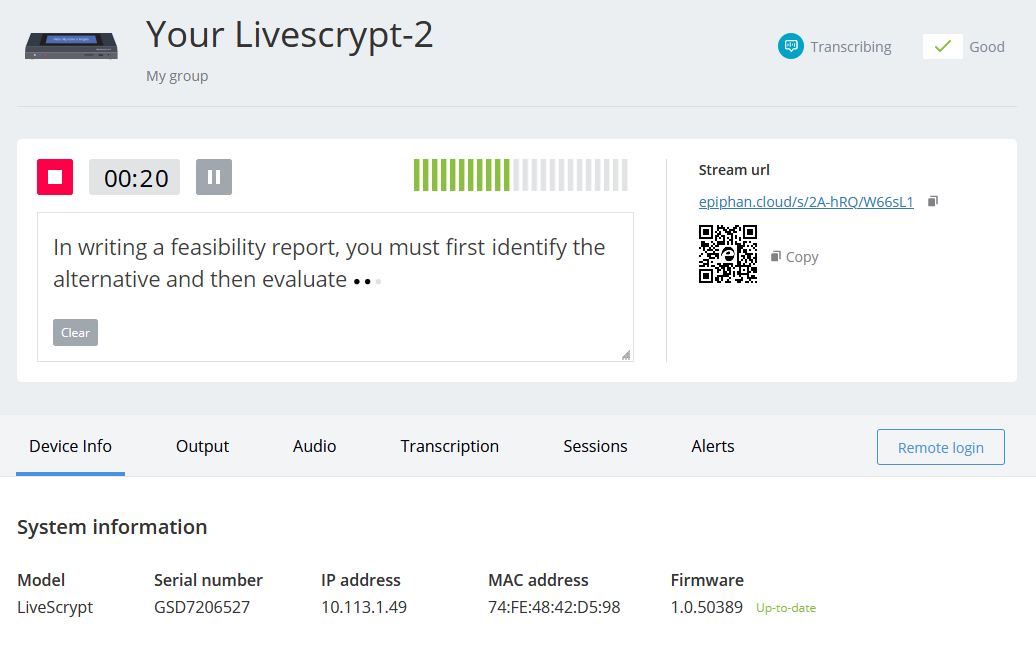This screenshot has width=1036, height=652.
Task: Select the Device Info tab
Action: click(70, 446)
